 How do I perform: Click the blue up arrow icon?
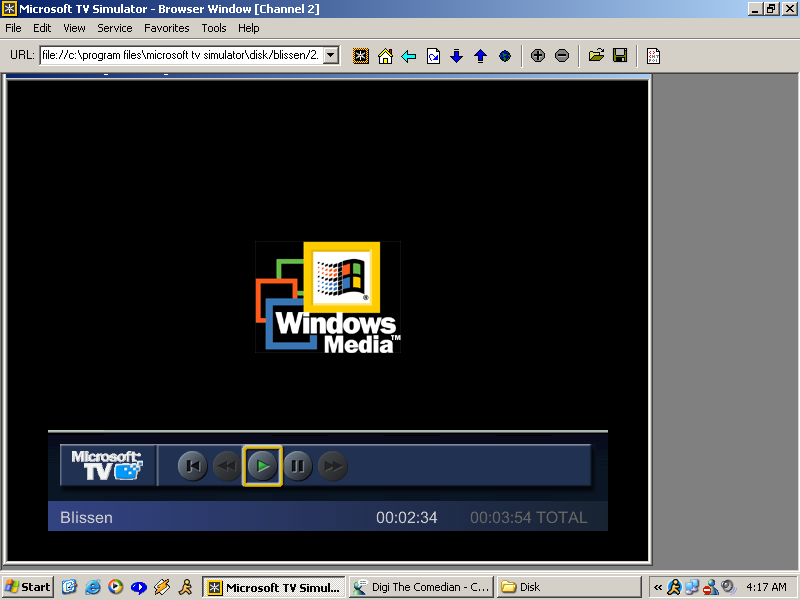coord(480,56)
